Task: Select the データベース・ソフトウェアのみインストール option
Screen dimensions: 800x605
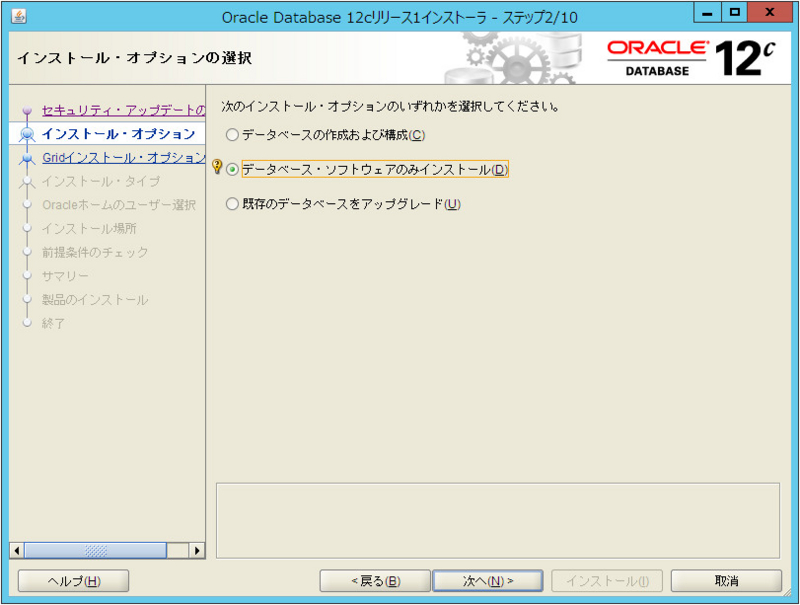Action: pos(232,169)
